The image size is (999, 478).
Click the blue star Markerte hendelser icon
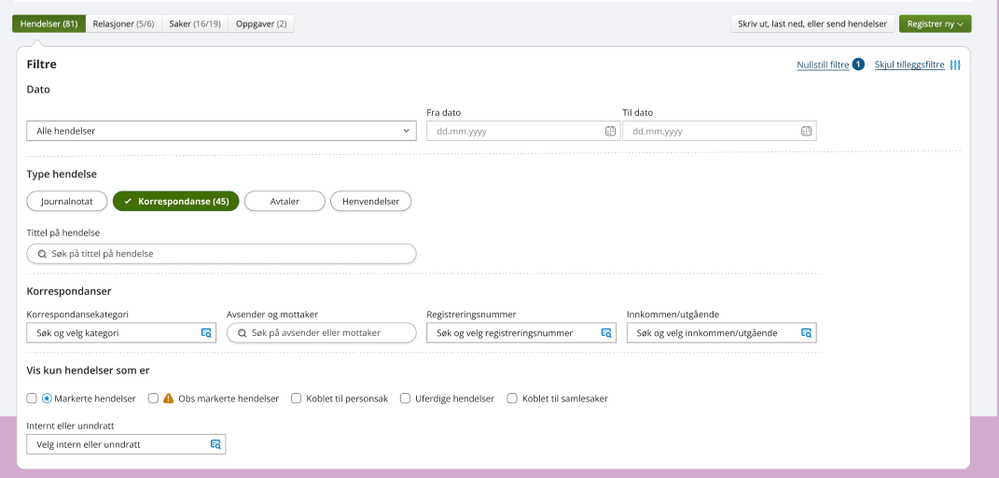tap(47, 398)
